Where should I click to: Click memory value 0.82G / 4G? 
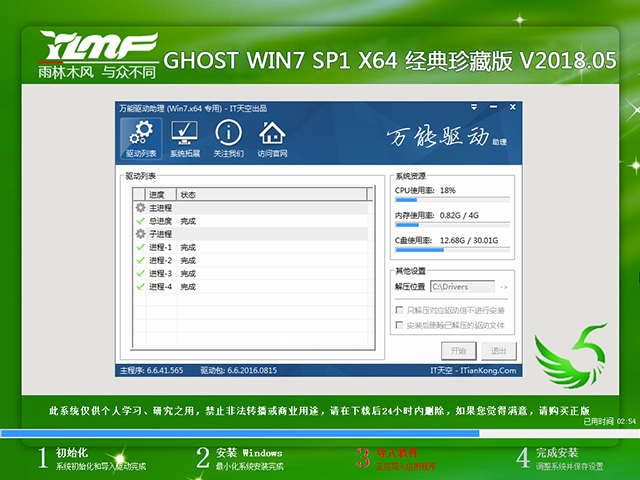459,215
